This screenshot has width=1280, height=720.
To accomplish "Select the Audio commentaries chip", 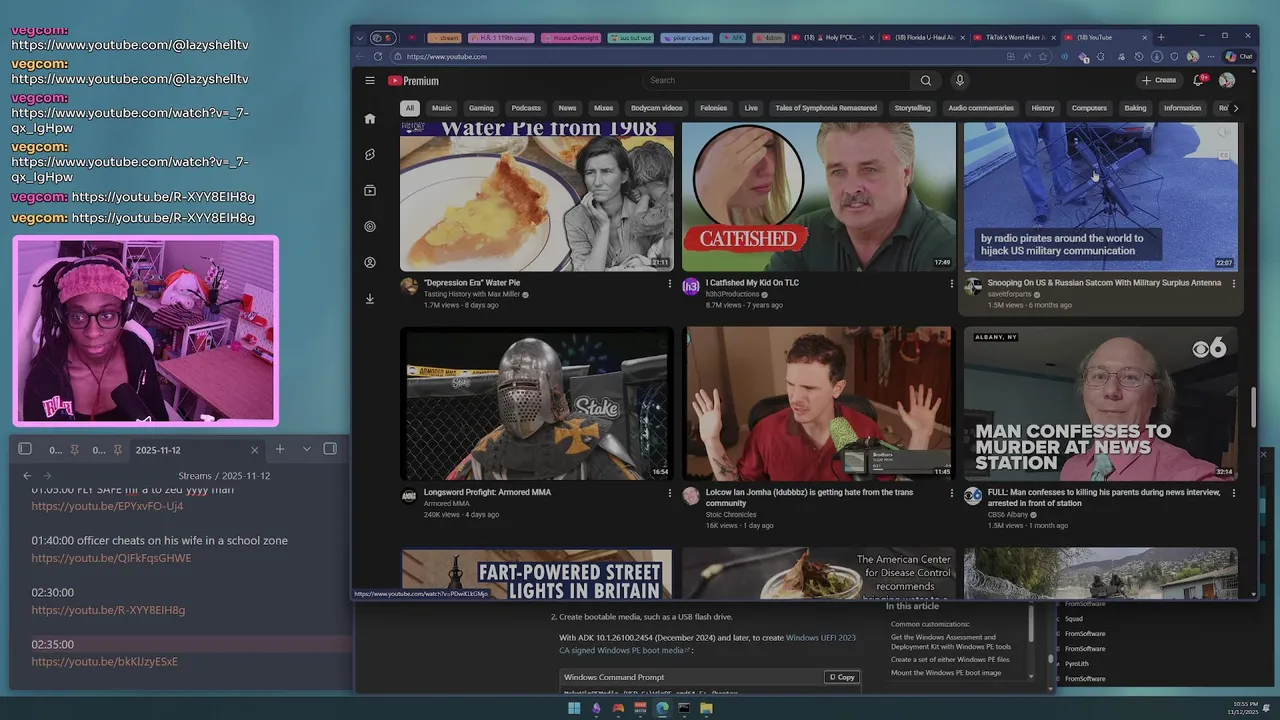I will coord(981,108).
